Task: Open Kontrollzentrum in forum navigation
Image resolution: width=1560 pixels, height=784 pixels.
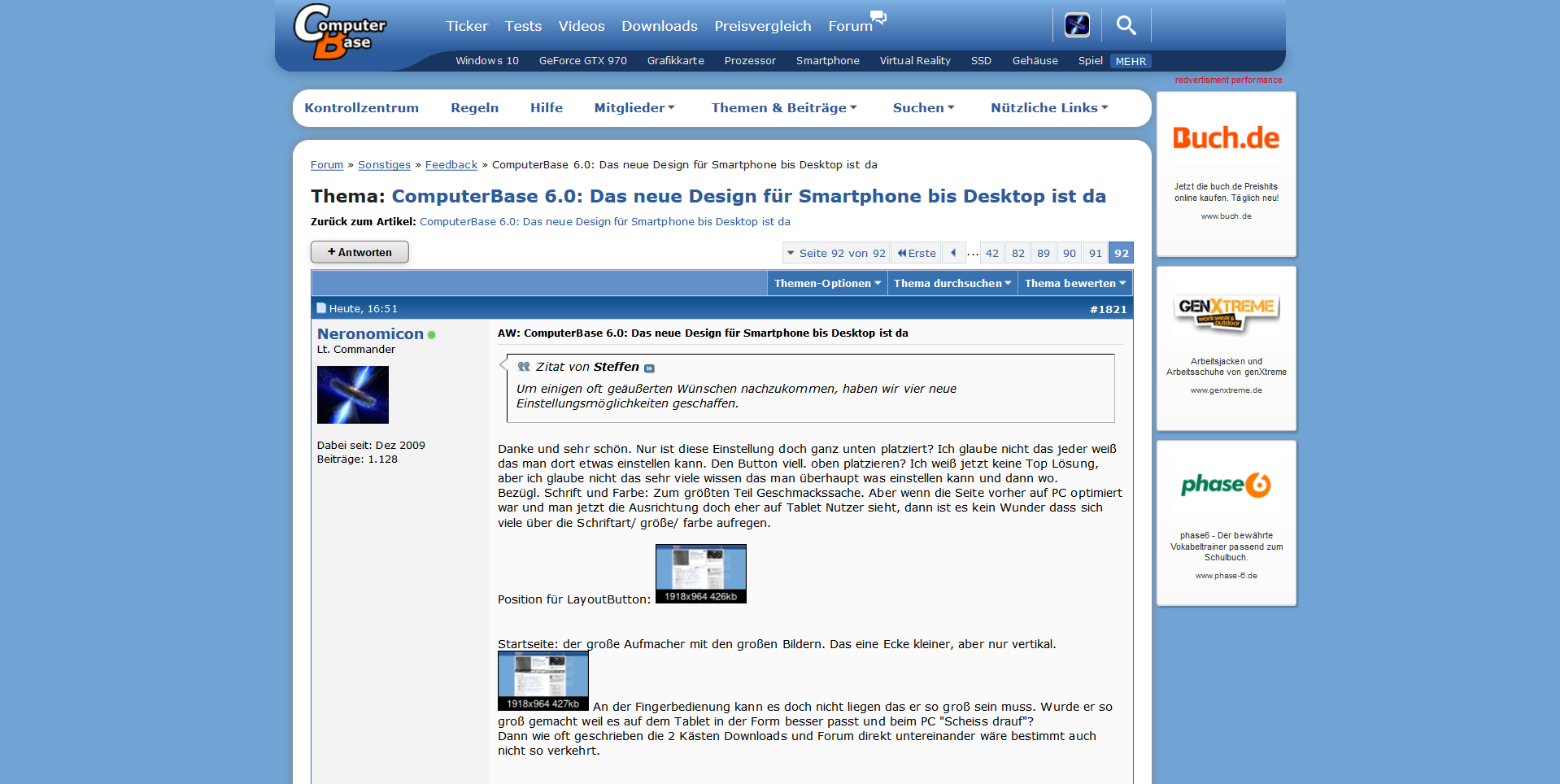Action: 362,107
